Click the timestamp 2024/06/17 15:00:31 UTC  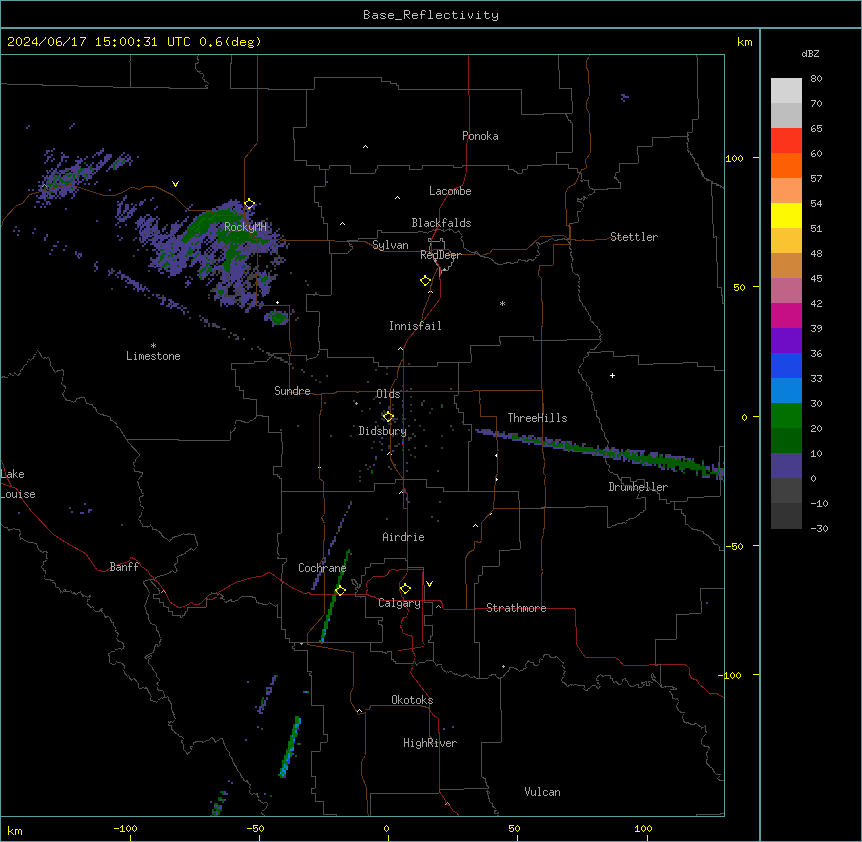coord(99,42)
